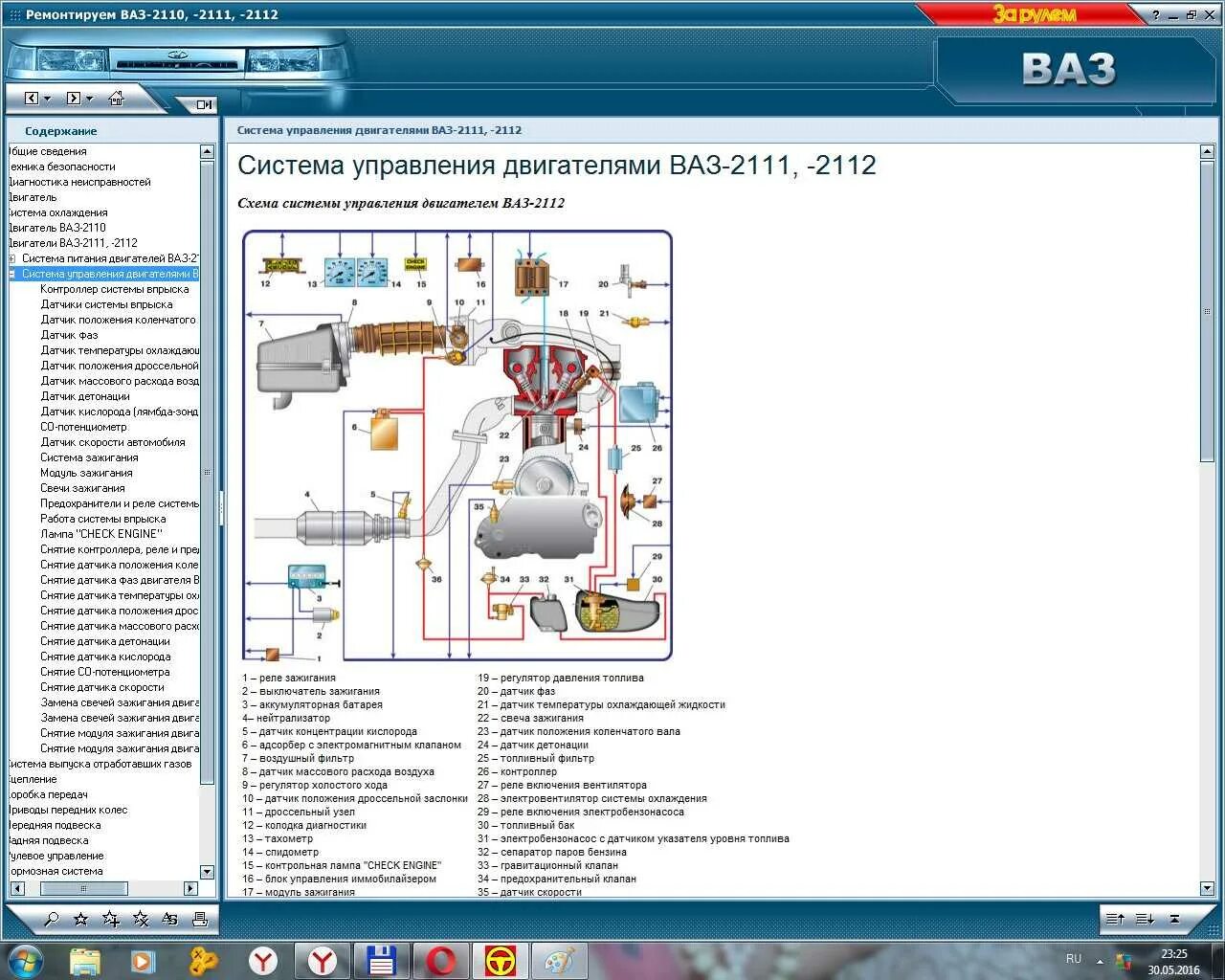Select 'Передняя подвеска' chapter
Viewport: 1225px width, 980px height.
click(55, 825)
